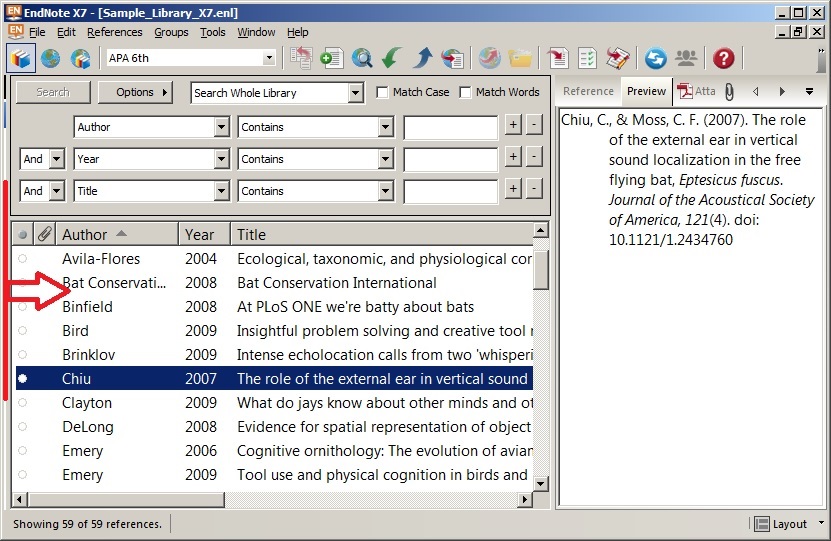Viewport: 831px width, 541px height.
Task: Click the Open File folder icon
Action: 520,58
